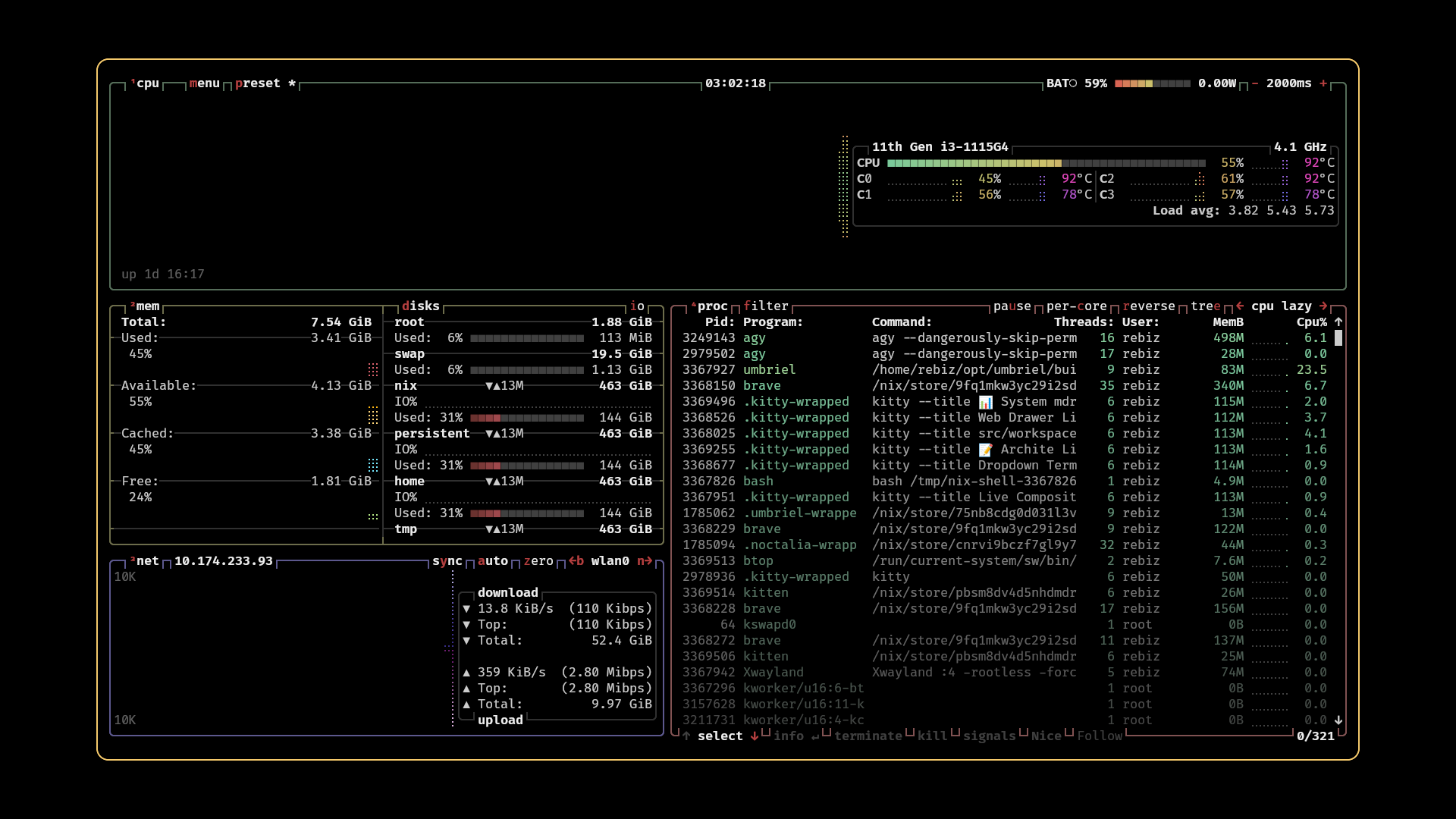Viewport: 1456px width, 819px height.
Task: Toggle net auto scaling
Action: click(493, 561)
